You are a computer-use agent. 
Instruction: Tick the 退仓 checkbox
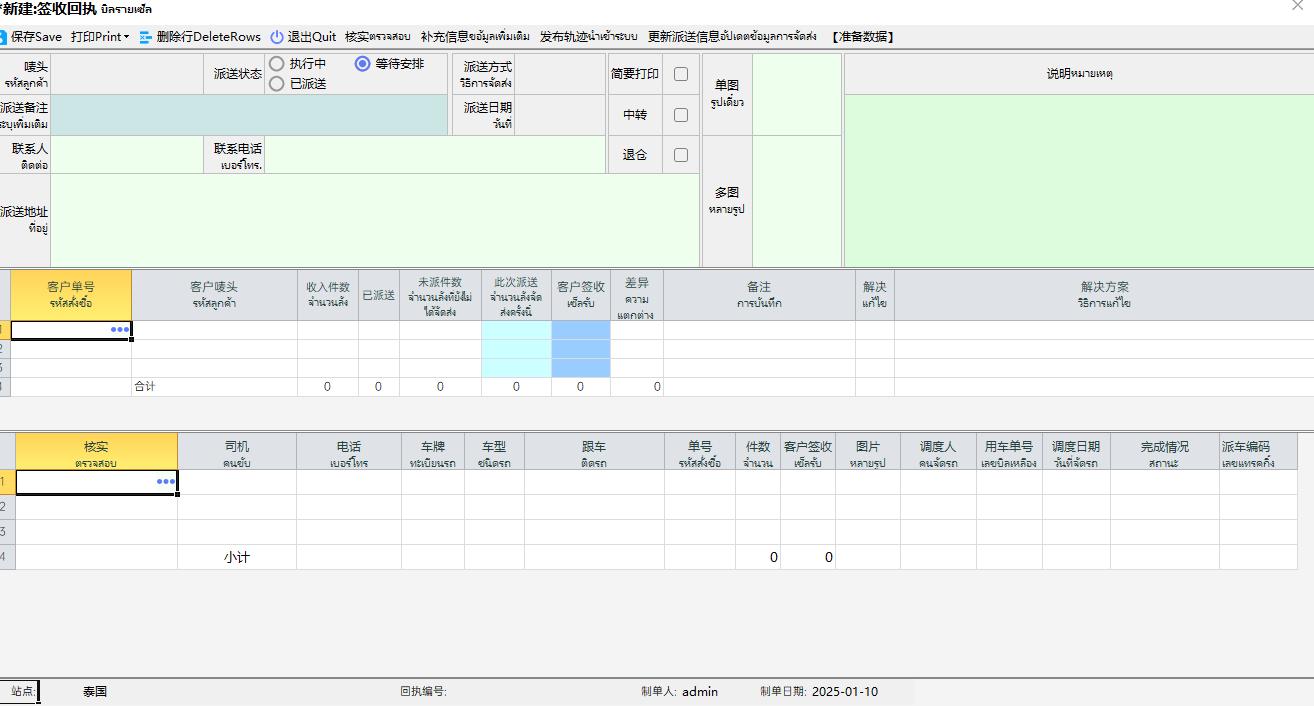[681, 155]
